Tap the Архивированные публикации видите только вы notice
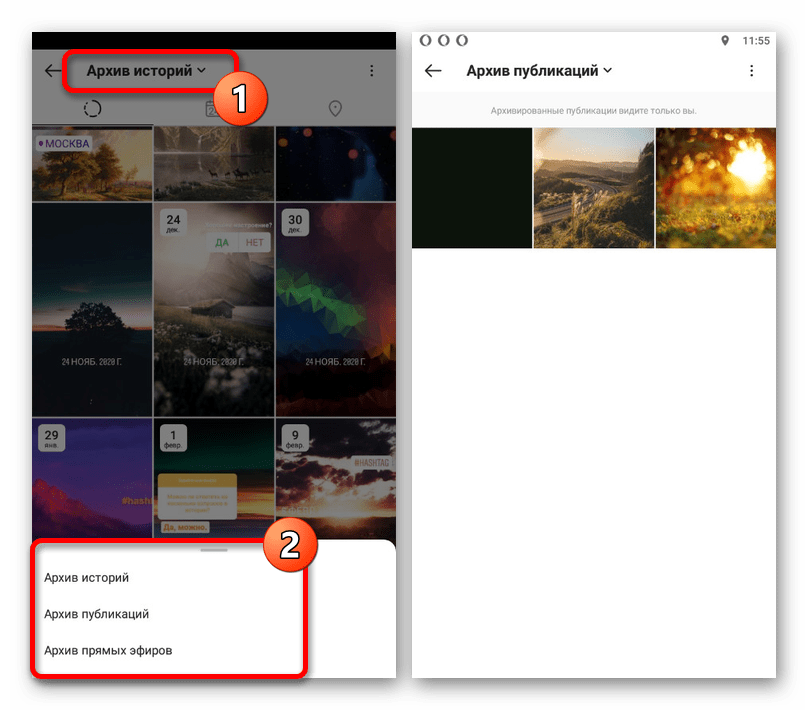 (594, 111)
